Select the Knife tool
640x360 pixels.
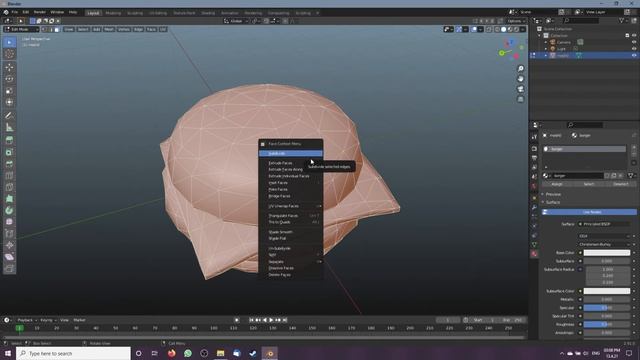[x=9, y=187]
